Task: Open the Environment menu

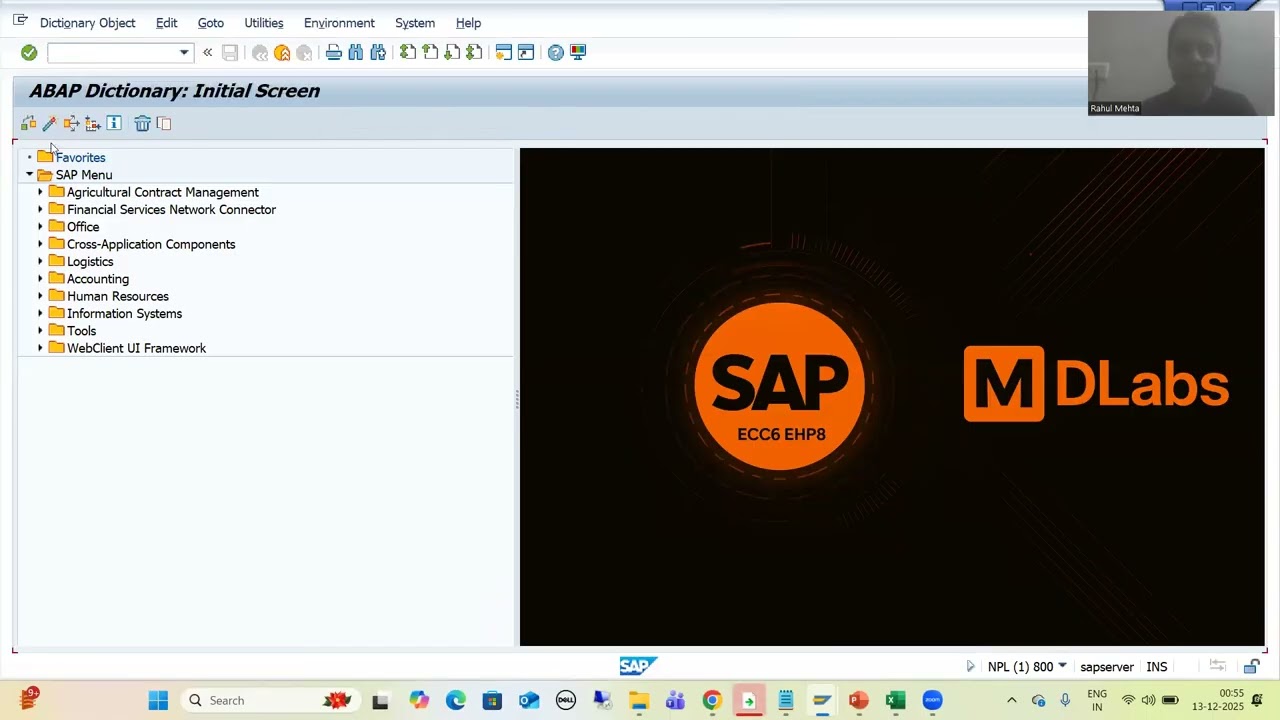Action: pos(340,23)
